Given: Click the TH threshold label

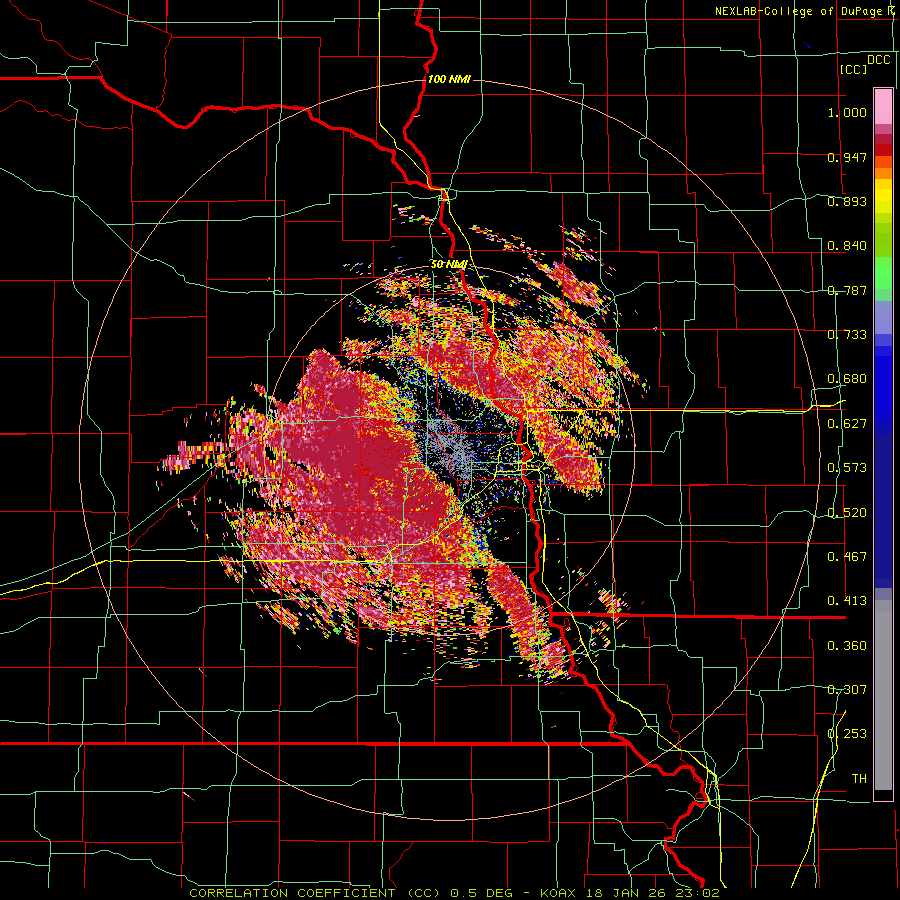Looking at the screenshot, I should [859, 779].
